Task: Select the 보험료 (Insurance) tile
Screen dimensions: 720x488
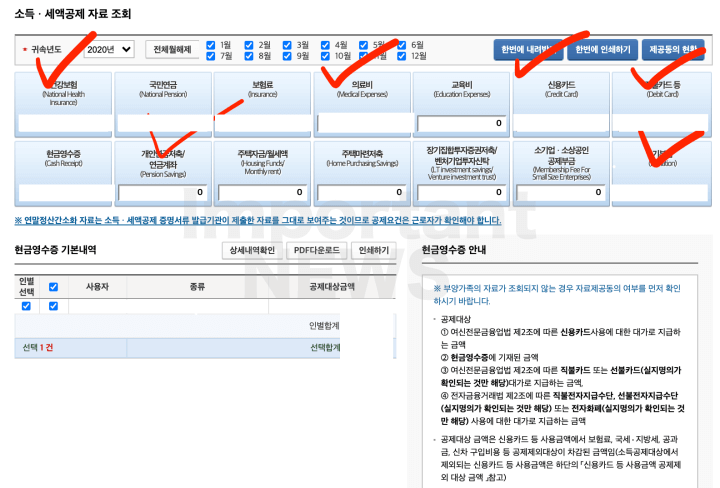Action: [263, 105]
